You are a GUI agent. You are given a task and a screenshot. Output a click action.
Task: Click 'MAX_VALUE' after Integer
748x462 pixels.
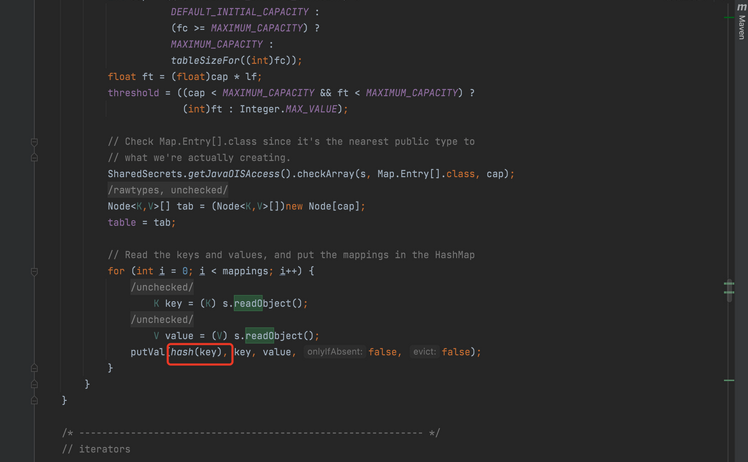(x=311, y=109)
